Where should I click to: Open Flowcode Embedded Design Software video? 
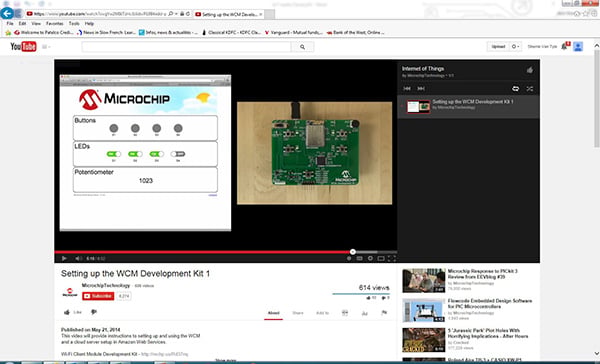(x=489, y=304)
